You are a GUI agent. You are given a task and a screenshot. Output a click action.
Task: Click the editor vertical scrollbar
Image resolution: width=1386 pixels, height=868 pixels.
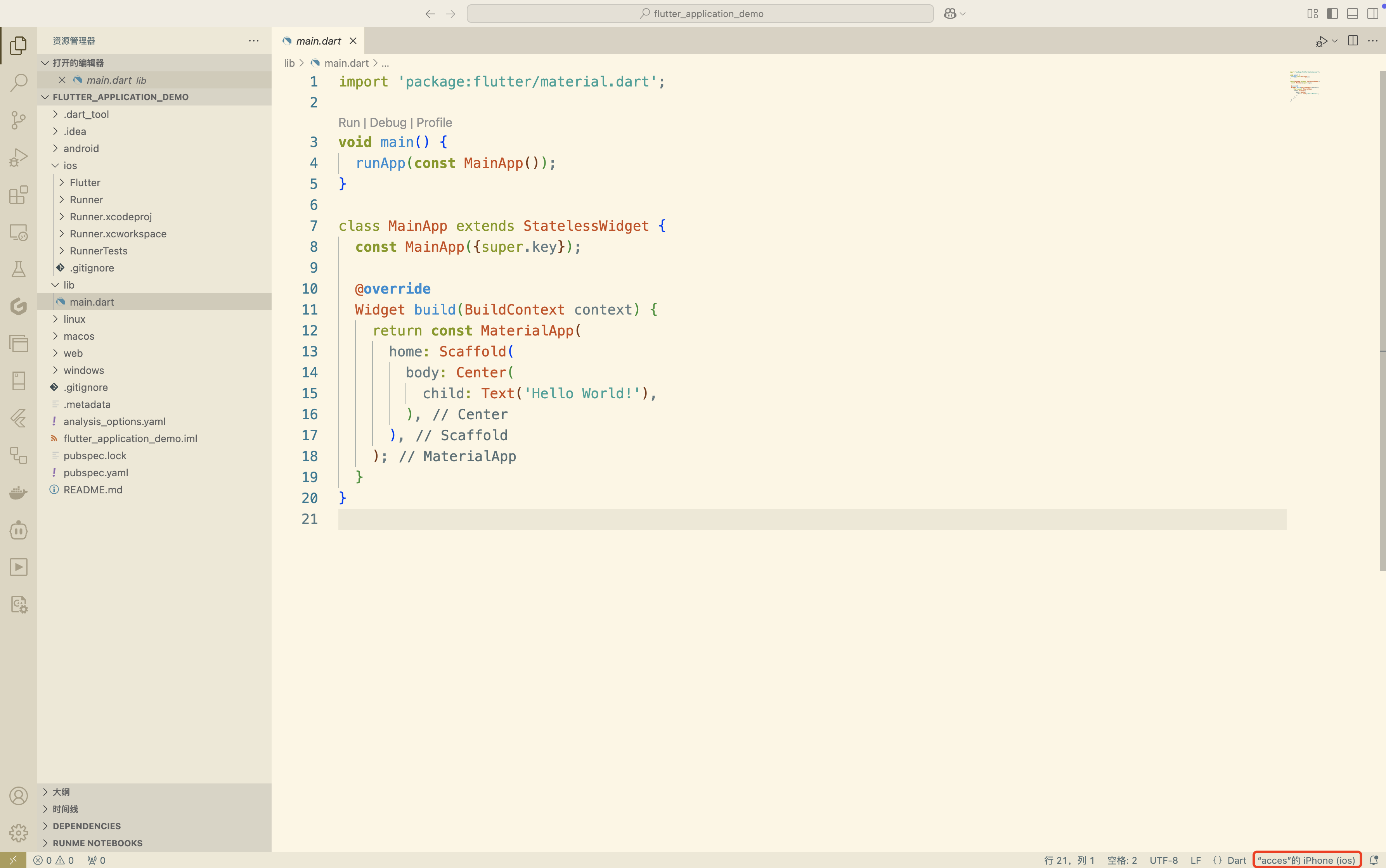click(1382, 322)
